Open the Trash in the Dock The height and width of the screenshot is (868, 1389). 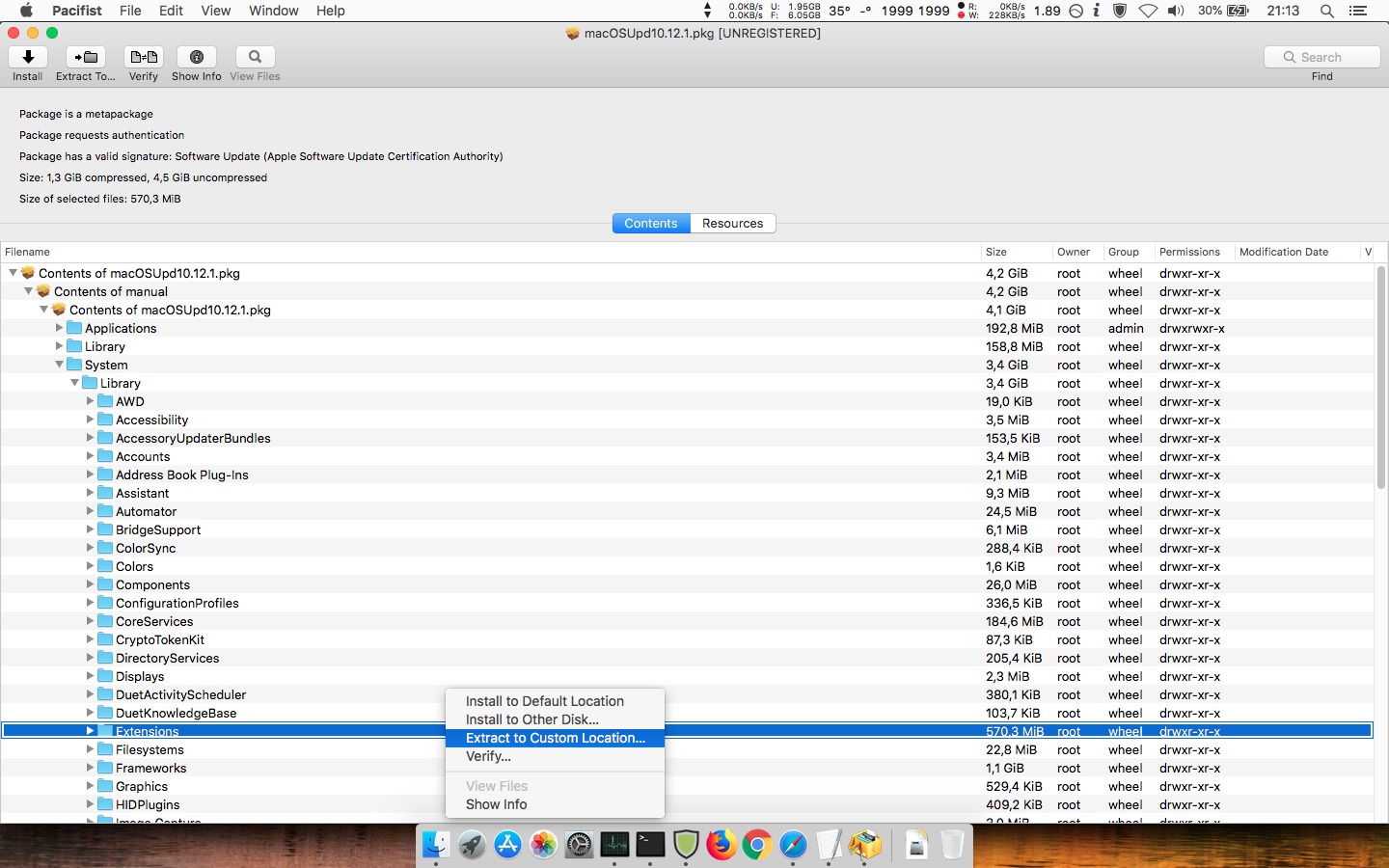952,845
